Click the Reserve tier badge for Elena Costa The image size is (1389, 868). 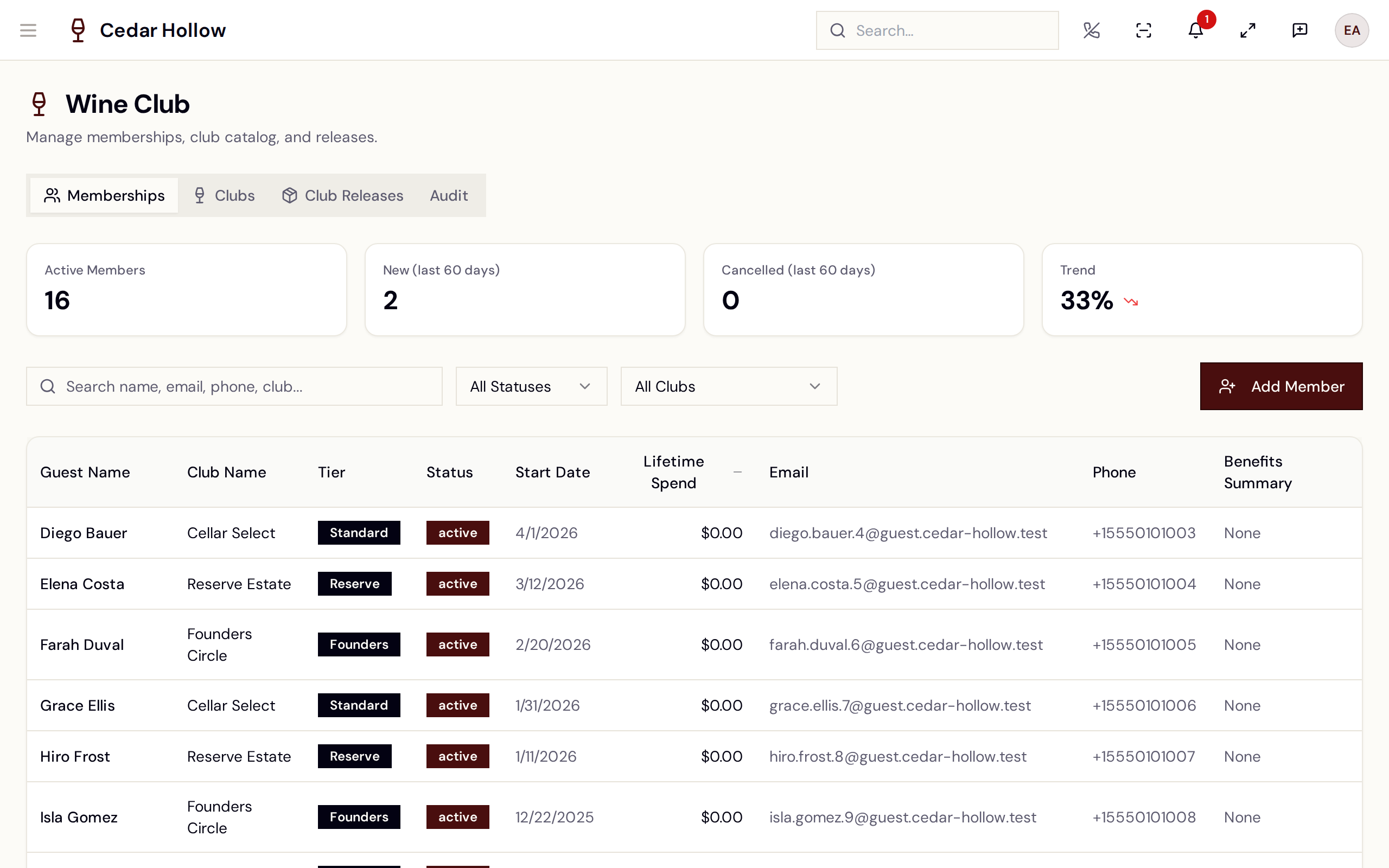[355, 584]
